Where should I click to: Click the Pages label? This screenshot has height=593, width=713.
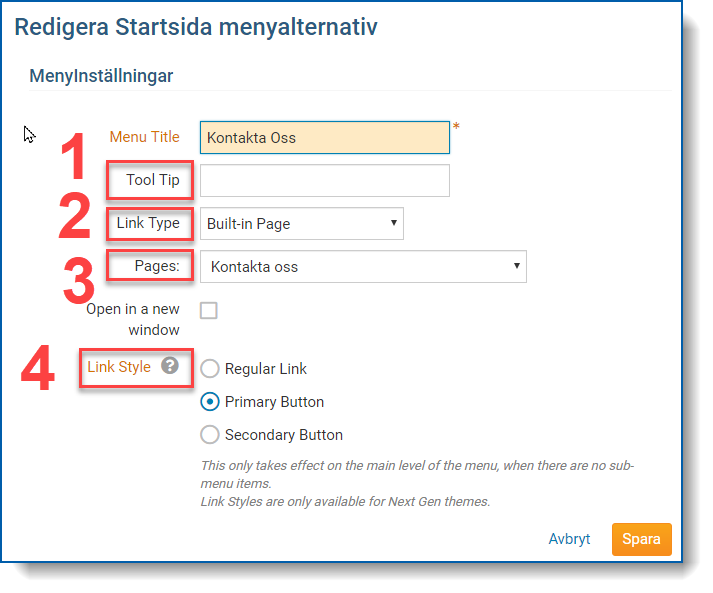coord(157,266)
